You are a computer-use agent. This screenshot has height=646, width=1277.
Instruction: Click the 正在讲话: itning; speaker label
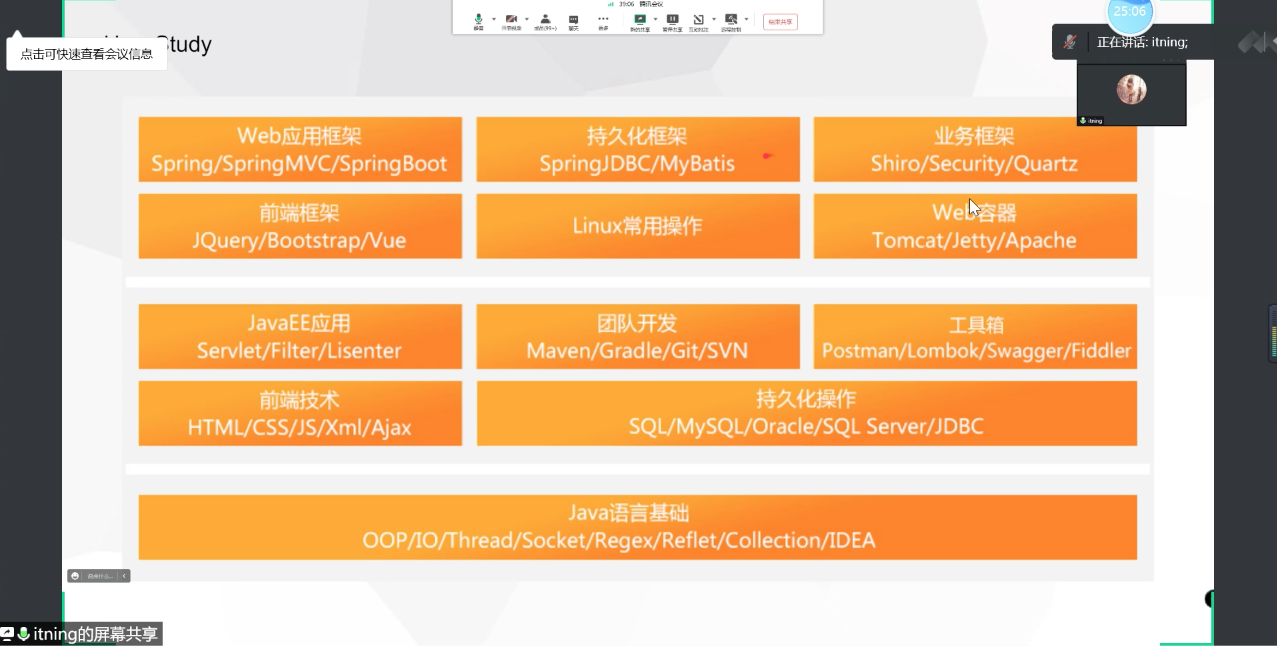[1142, 42]
